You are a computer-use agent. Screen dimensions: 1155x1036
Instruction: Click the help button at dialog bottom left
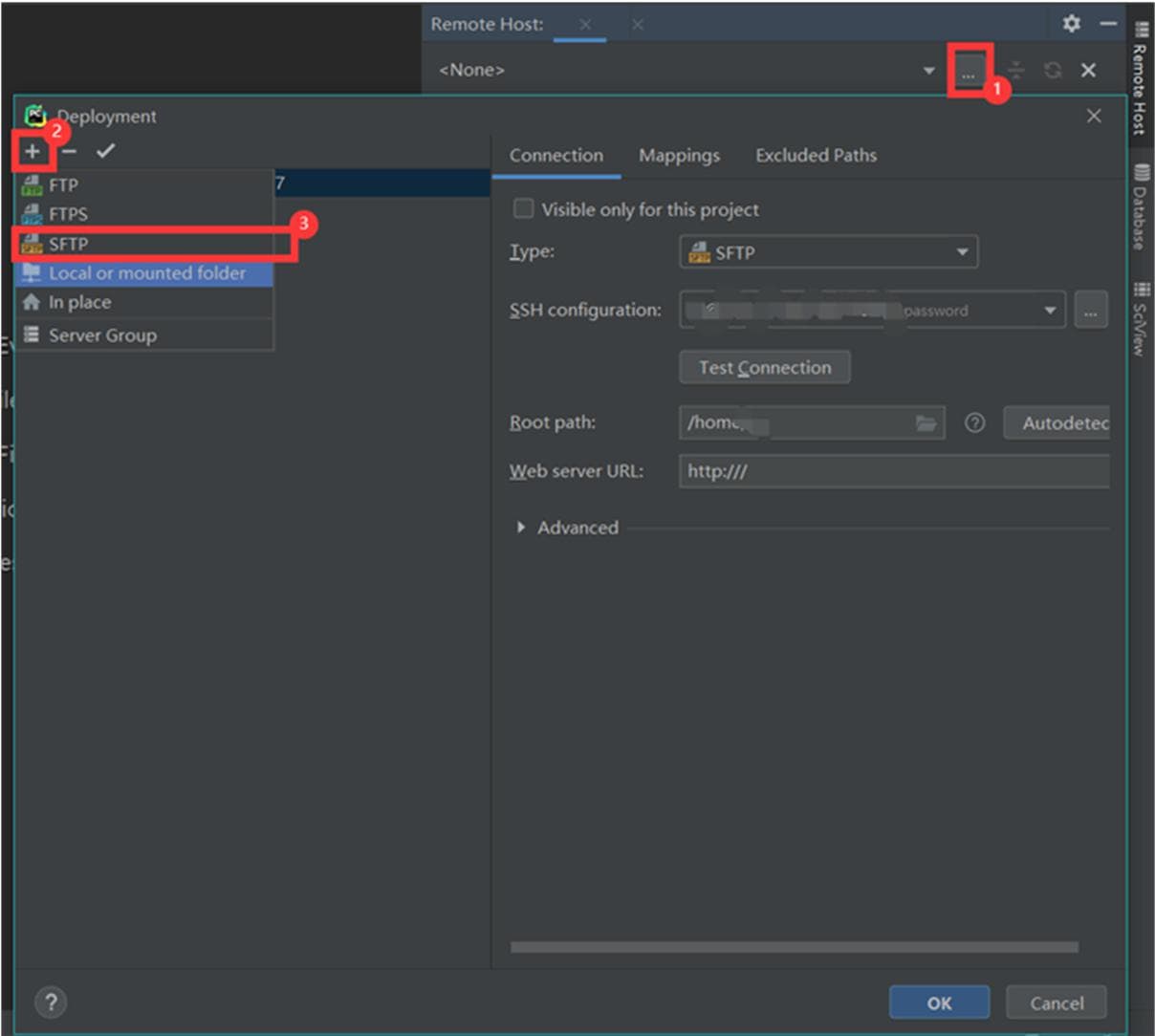51,1003
